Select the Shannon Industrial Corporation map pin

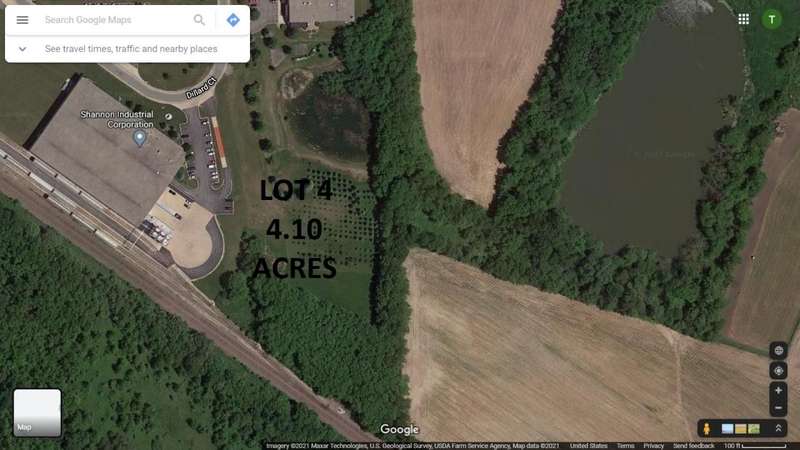tap(139, 137)
